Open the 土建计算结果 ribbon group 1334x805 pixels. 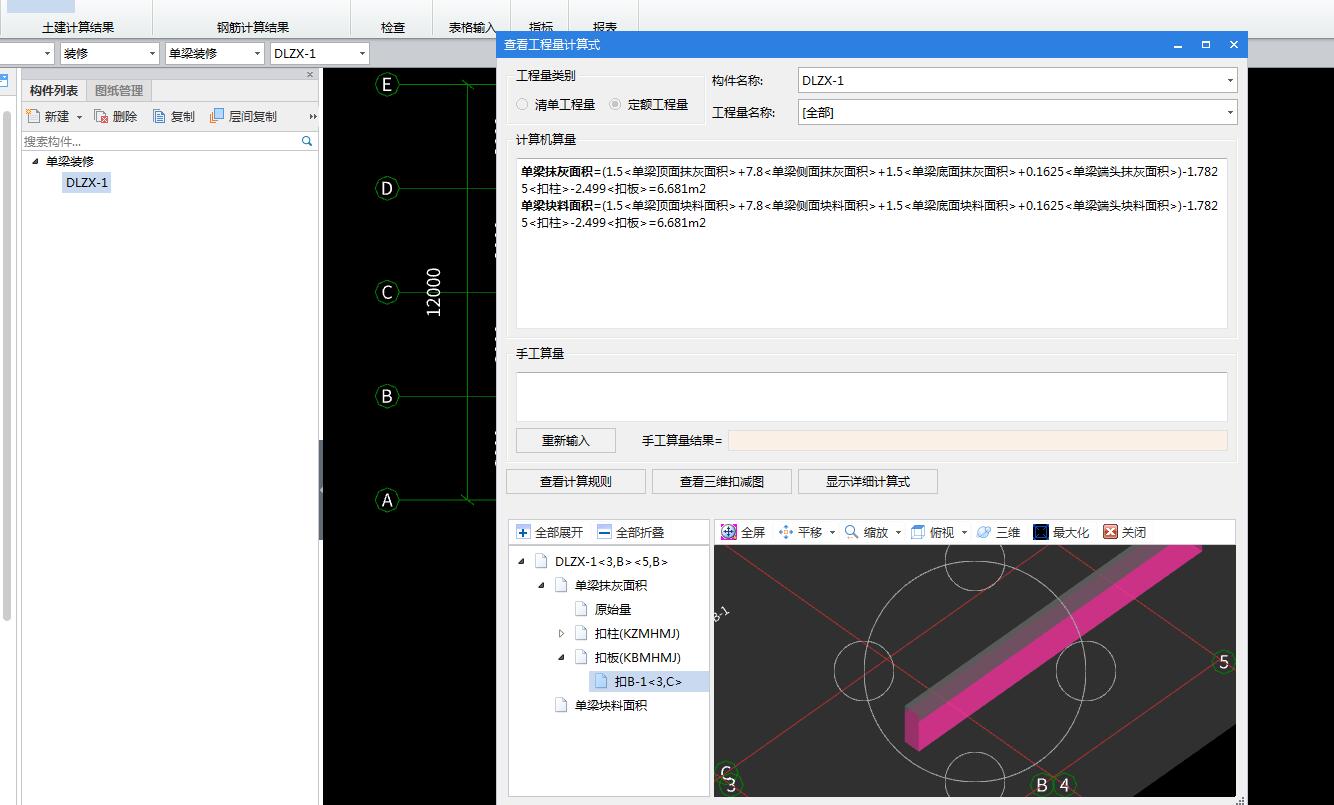(78, 27)
